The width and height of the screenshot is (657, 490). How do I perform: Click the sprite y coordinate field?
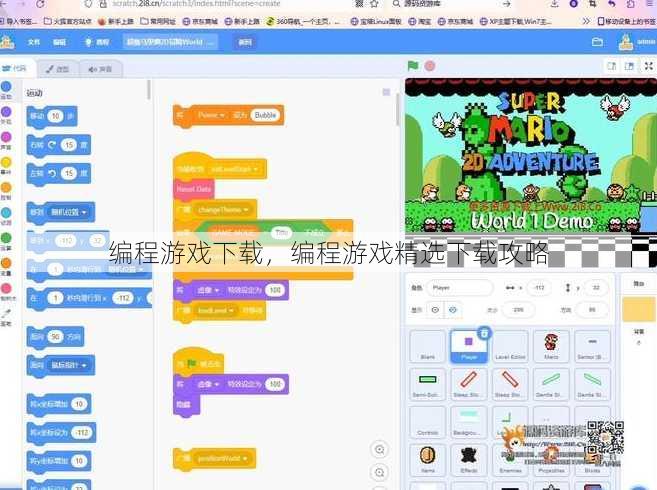point(596,288)
